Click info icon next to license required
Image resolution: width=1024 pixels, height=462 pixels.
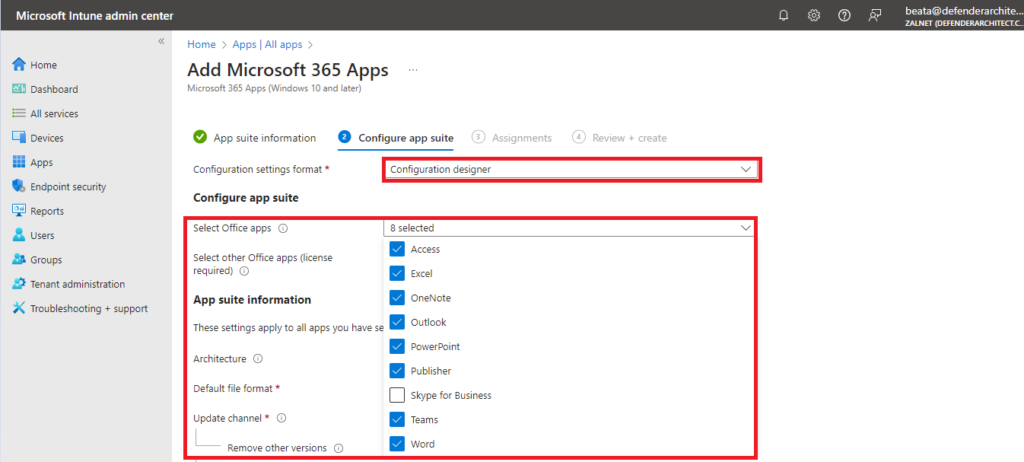point(244,271)
